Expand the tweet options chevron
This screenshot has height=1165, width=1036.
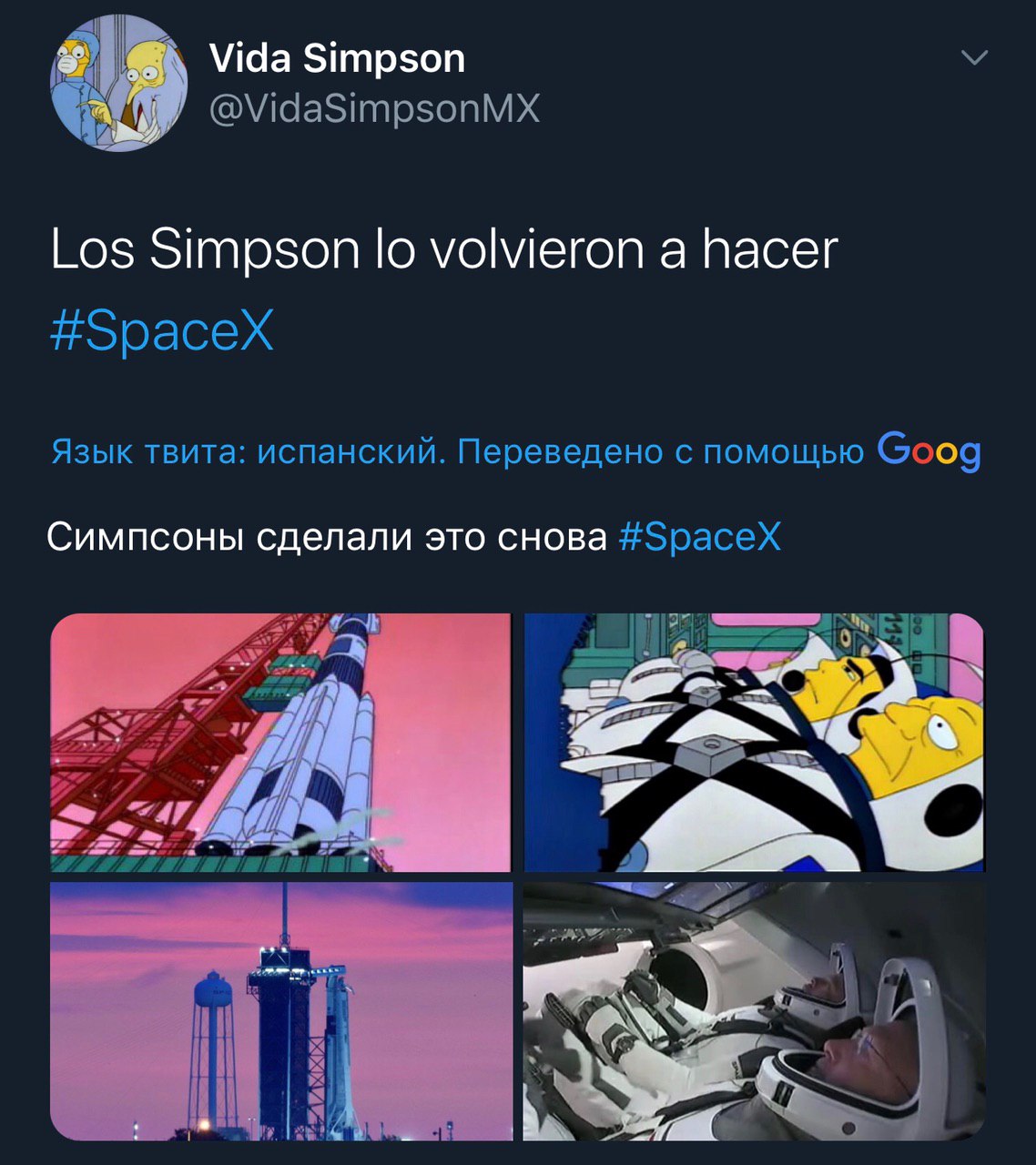coord(975,58)
